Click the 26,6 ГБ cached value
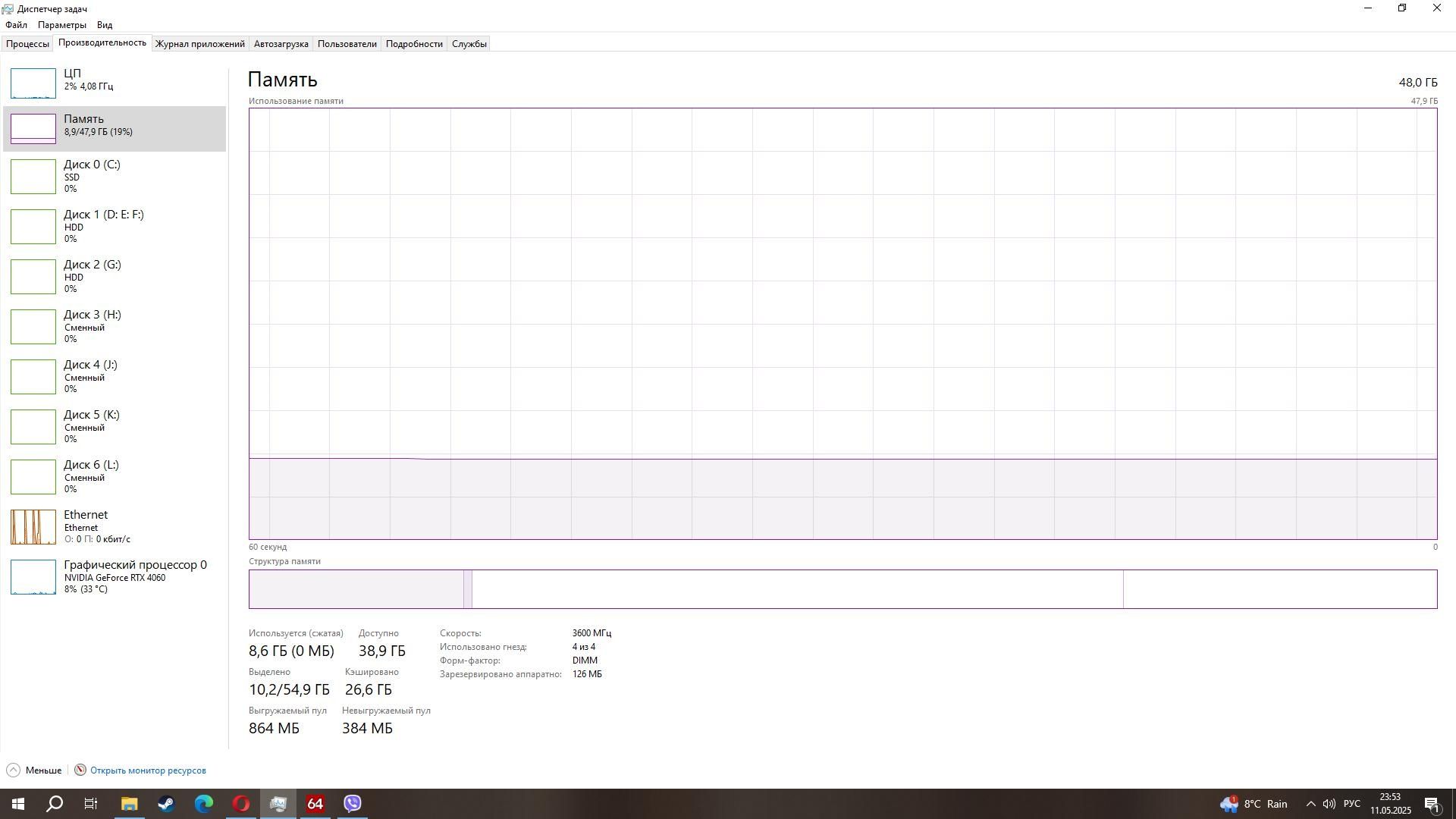The width and height of the screenshot is (1456, 819). (x=369, y=690)
